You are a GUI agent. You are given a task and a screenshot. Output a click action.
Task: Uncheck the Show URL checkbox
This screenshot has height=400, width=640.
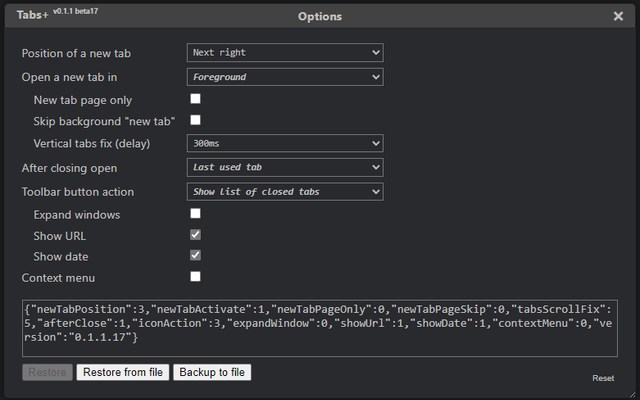click(x=196, y=234)
